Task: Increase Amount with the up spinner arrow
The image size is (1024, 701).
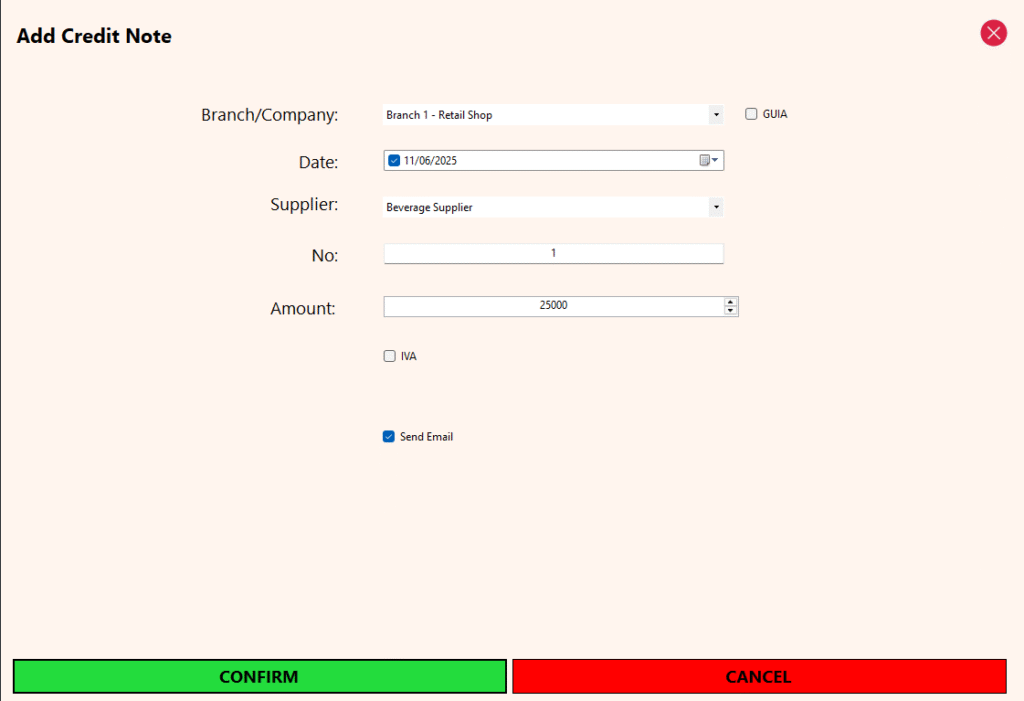Action: [730, 302]
